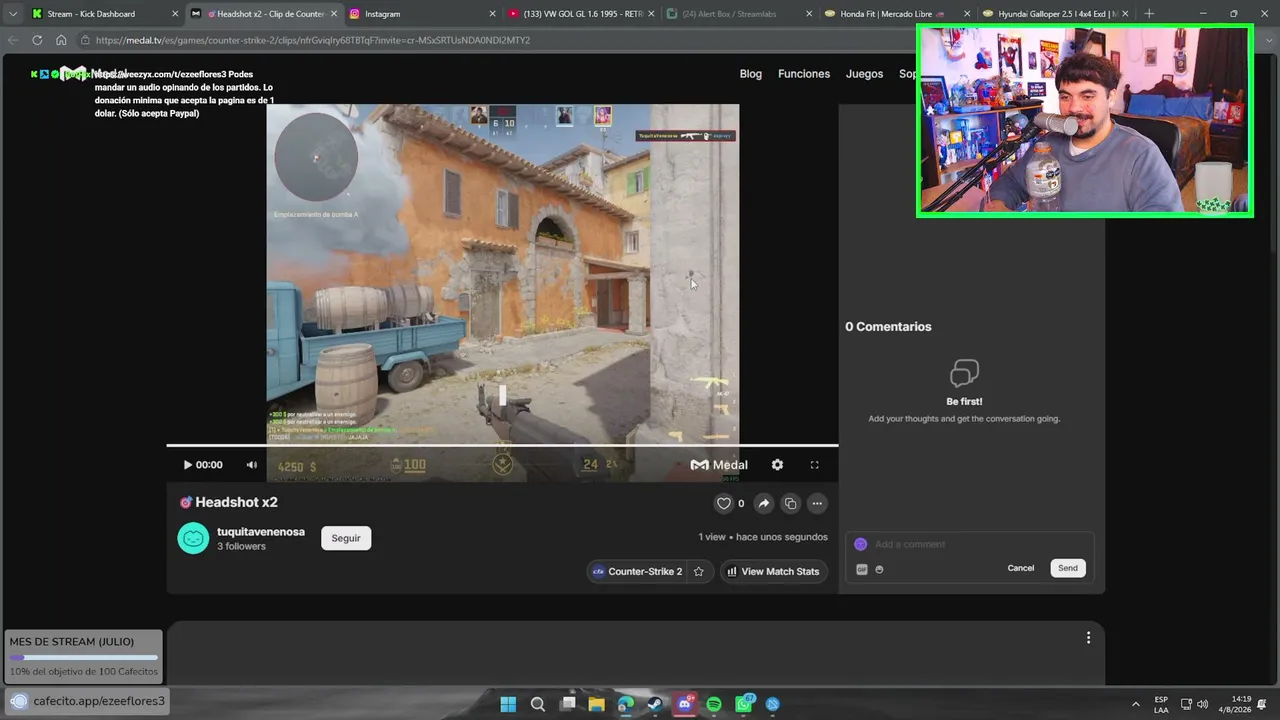This screenshot has height=720, width=1280.
Task: Open the video player settings gear
Action: pos(777,465)
